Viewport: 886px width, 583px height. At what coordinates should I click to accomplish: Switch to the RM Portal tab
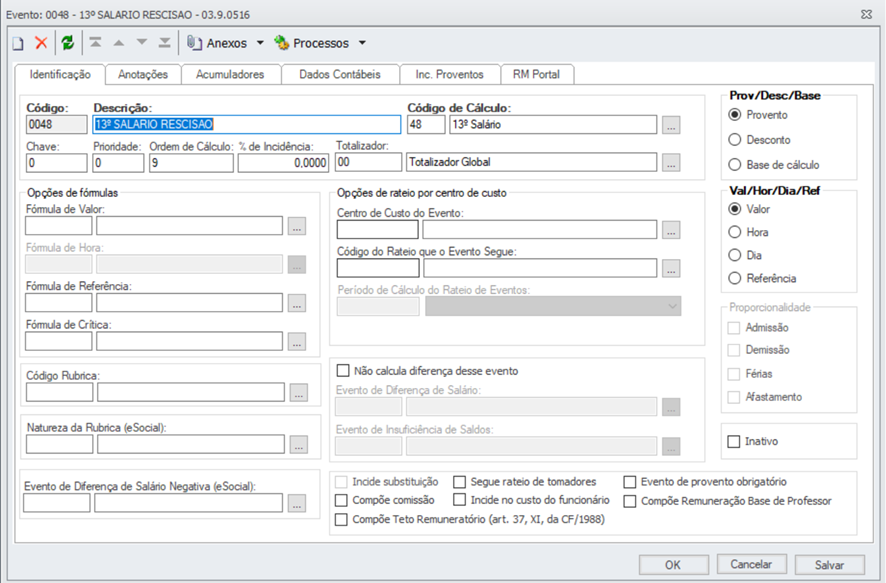click(536, 75)
